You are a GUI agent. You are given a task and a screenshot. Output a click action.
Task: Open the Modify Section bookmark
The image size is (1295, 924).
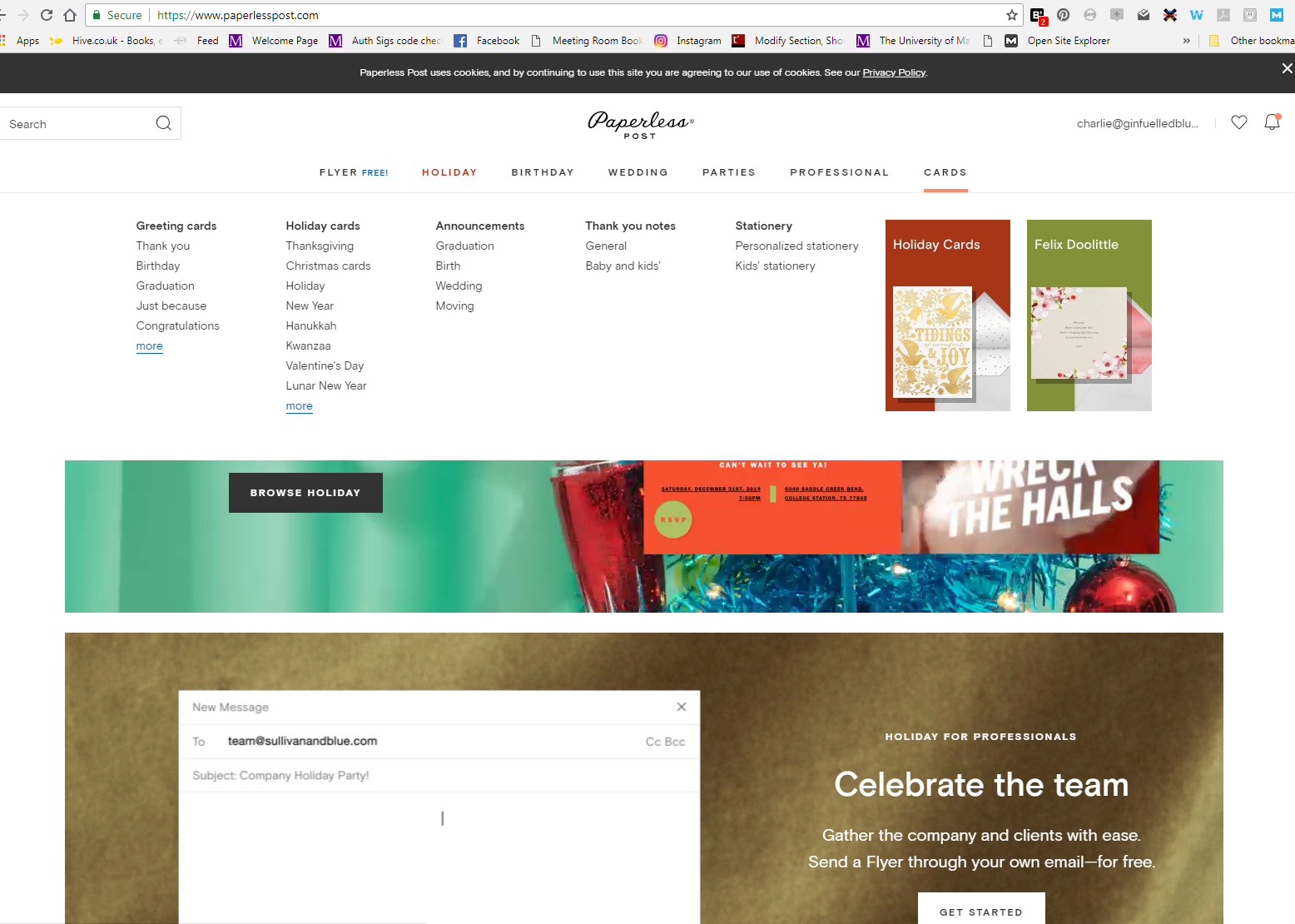(x=787, y=41)
